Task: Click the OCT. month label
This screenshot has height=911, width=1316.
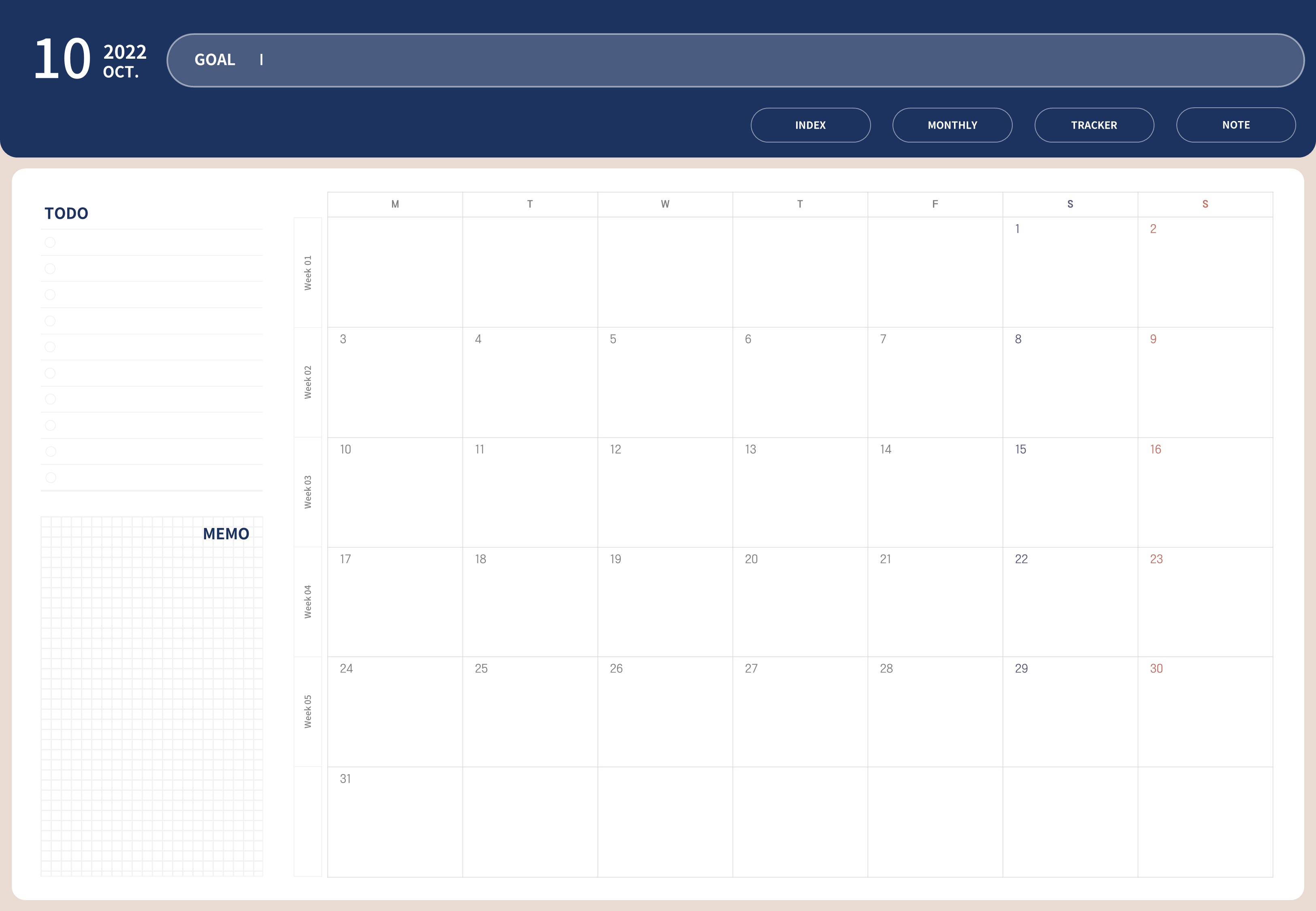Action: point(121,72)
